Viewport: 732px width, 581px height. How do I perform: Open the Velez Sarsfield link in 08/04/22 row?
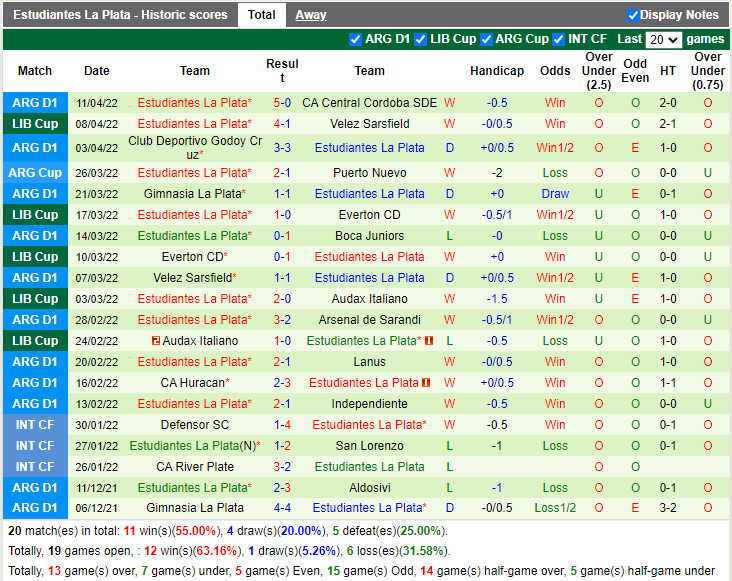[369, 124]
